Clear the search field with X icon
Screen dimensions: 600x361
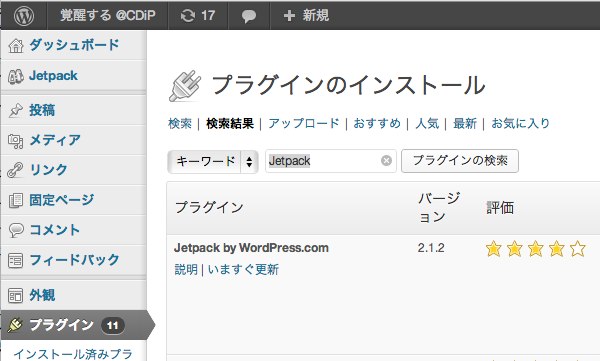click(386, 161)
